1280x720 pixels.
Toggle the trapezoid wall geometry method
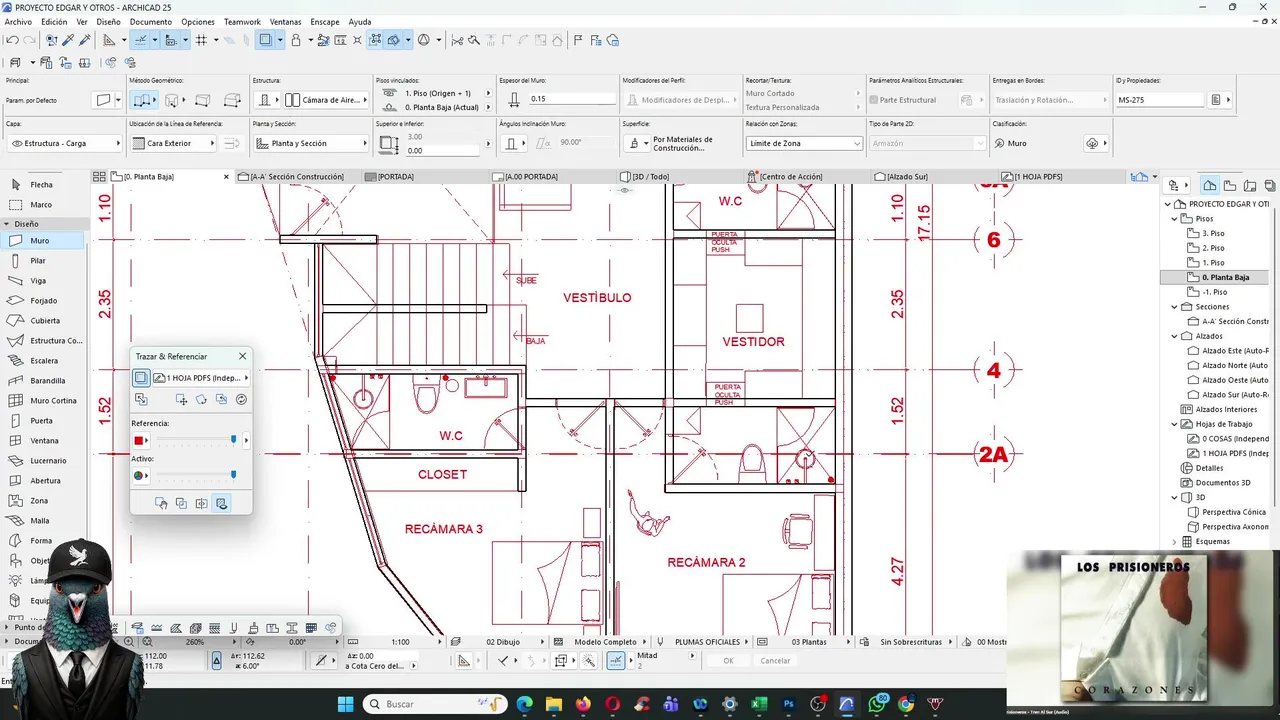pyautogui.click(x=203, y=100)
